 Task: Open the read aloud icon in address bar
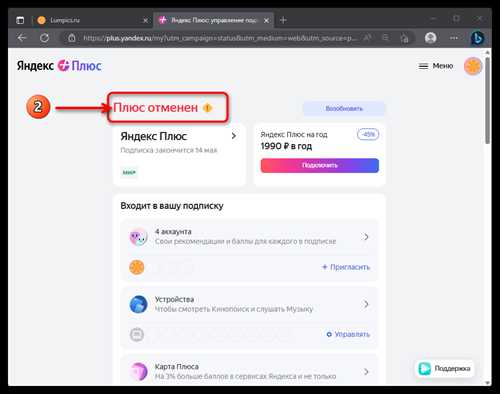(x=367, y=38)
